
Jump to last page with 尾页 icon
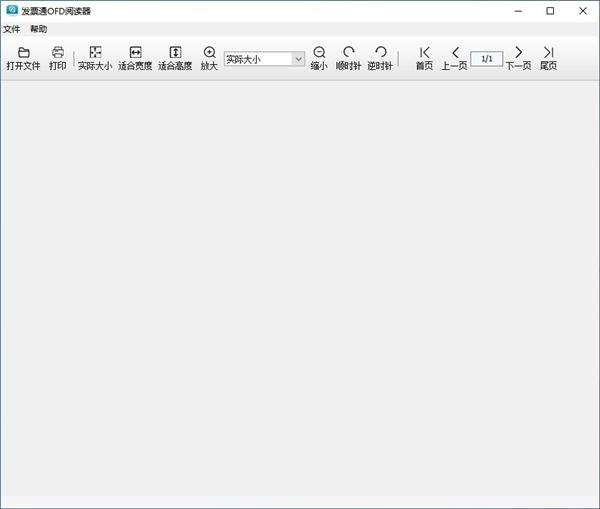[549, 52]
